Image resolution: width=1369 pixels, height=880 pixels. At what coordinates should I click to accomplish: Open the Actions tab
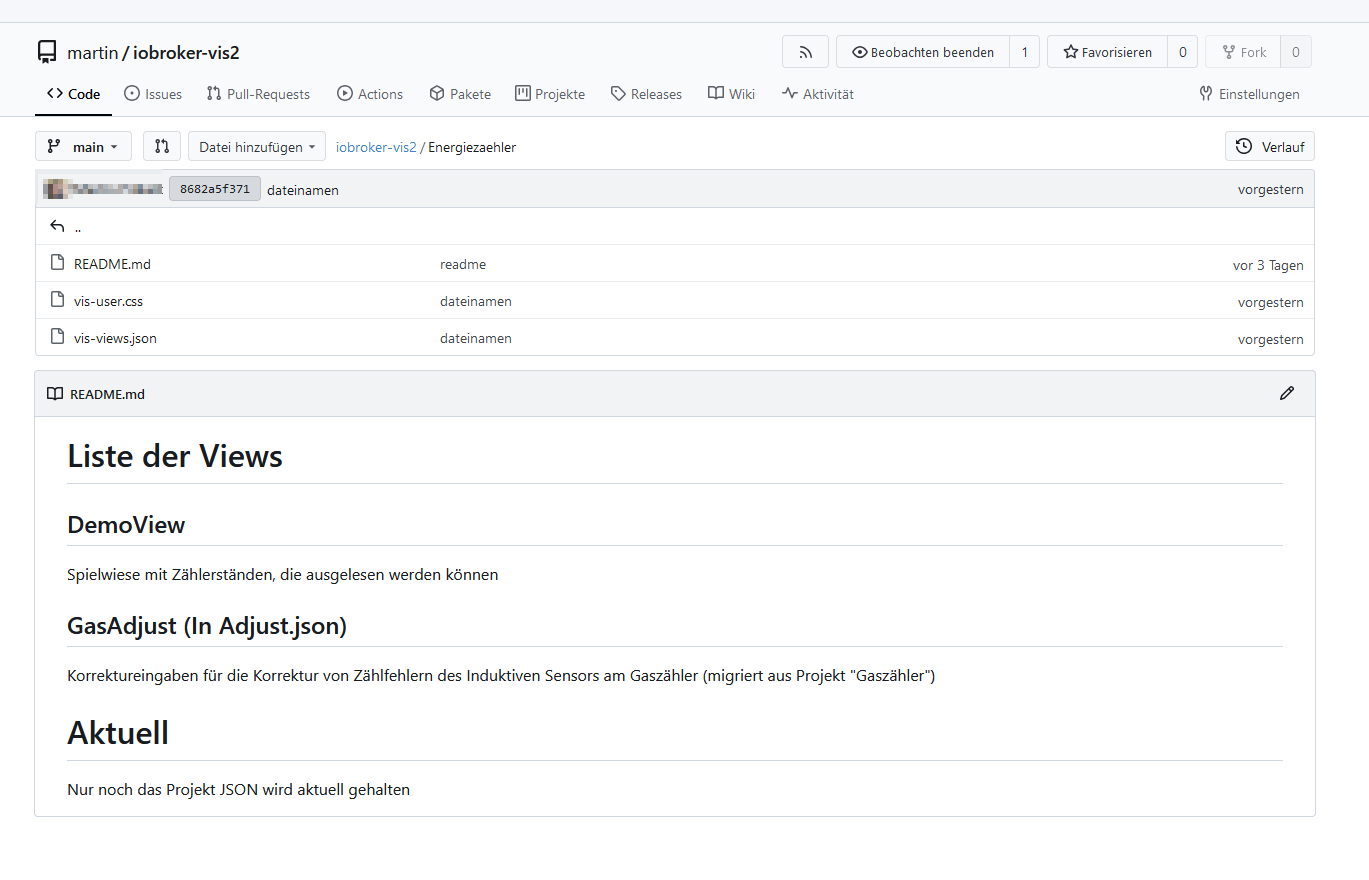pyautogui.click(x=370, y=94)
